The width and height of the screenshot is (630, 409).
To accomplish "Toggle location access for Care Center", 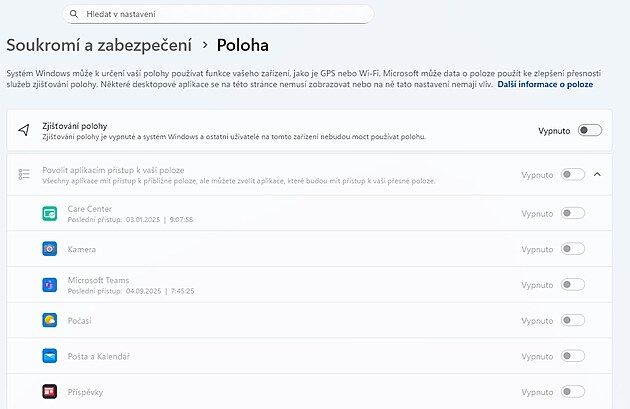I will [573, 213].
